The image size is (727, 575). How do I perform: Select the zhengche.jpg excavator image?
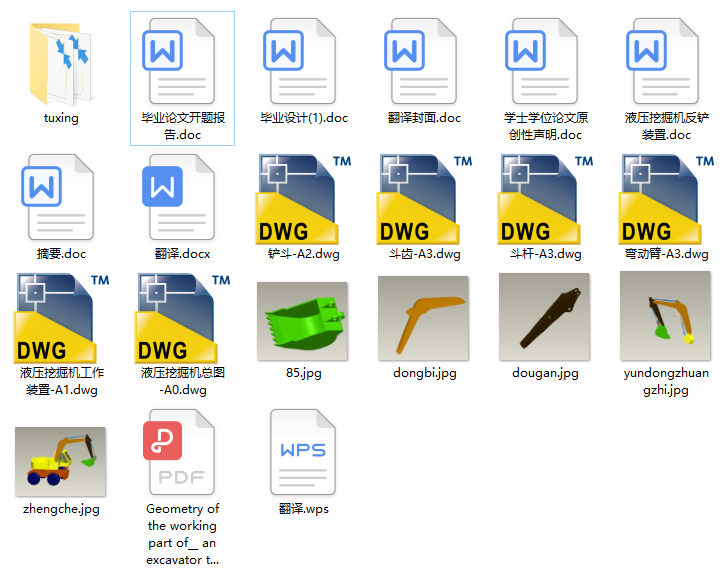click(61, 460)
